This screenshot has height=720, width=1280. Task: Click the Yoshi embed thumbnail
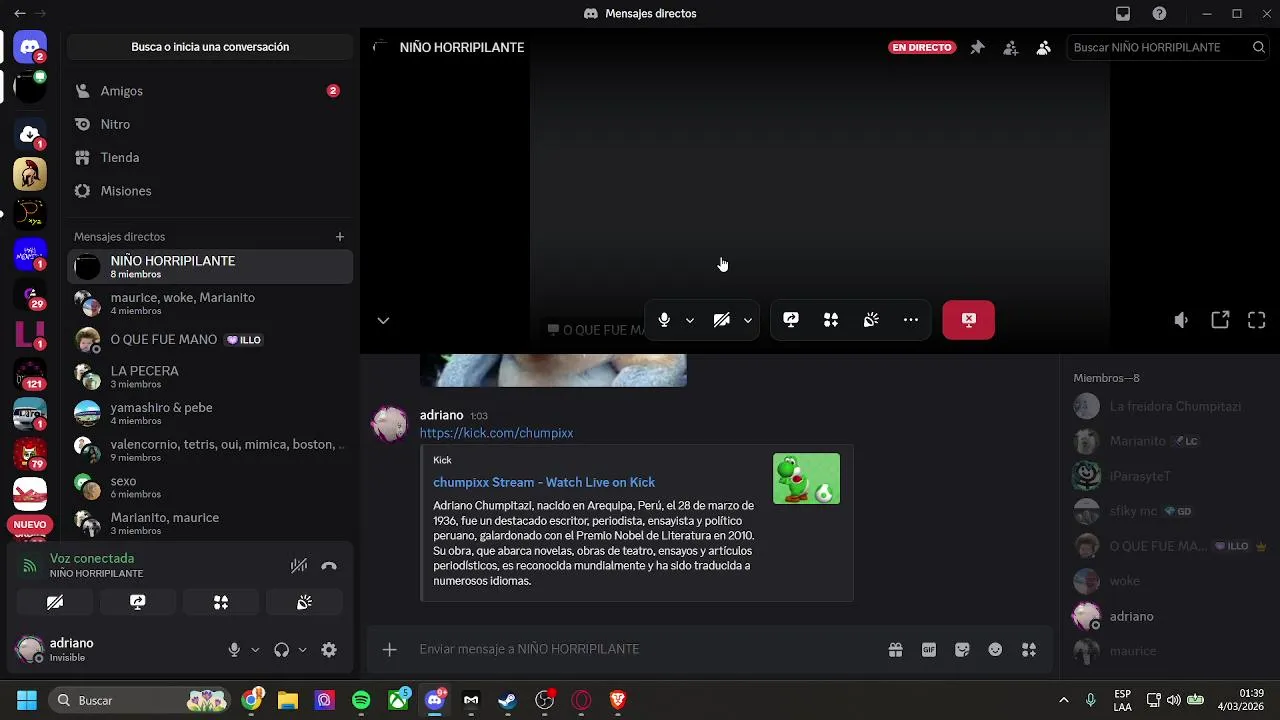(806, 478)
